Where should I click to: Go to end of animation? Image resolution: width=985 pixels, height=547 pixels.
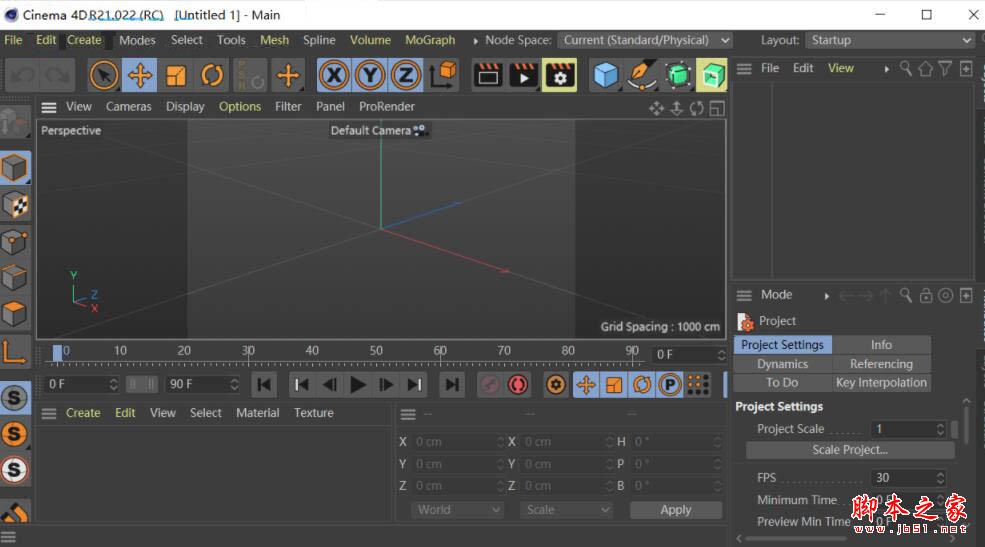(452, 384)
